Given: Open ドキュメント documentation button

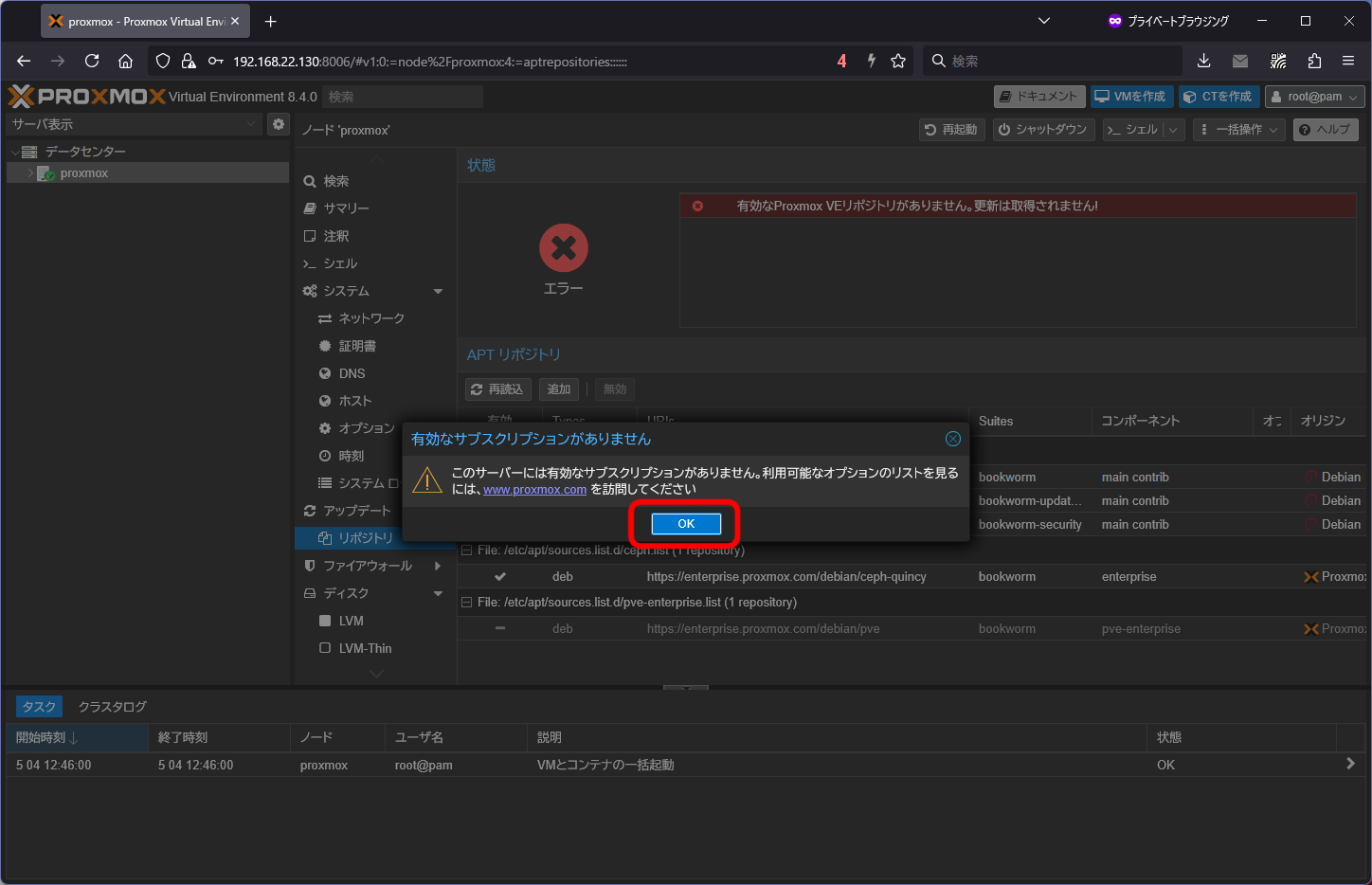Looking at the screenshot, I should pyautogui.click(x=1038, y=97).
